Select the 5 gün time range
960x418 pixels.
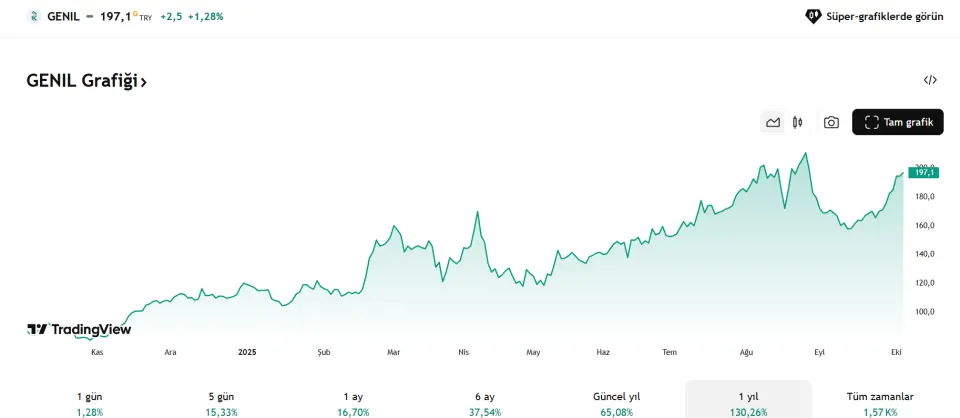tap(221, 403)
